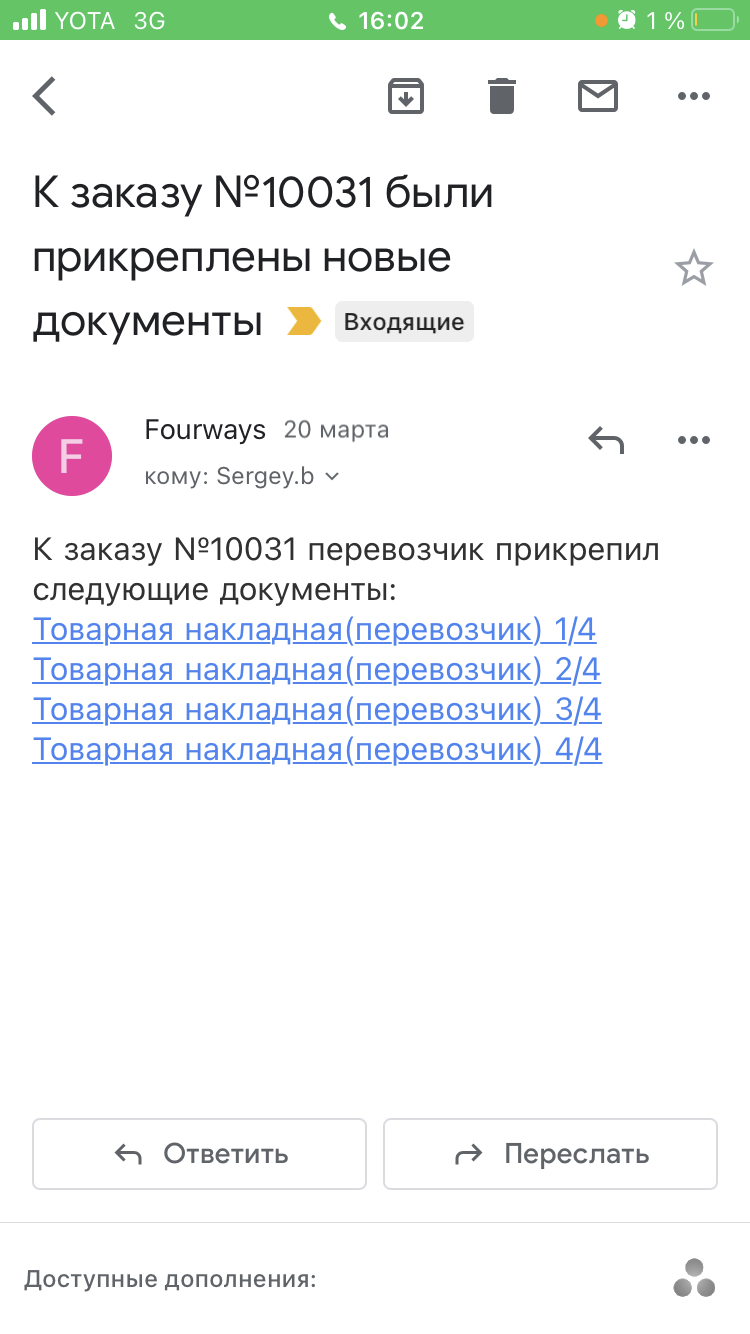Tap the reply arrow beside sender
The image size is (750, 1334).
(606, 439)
